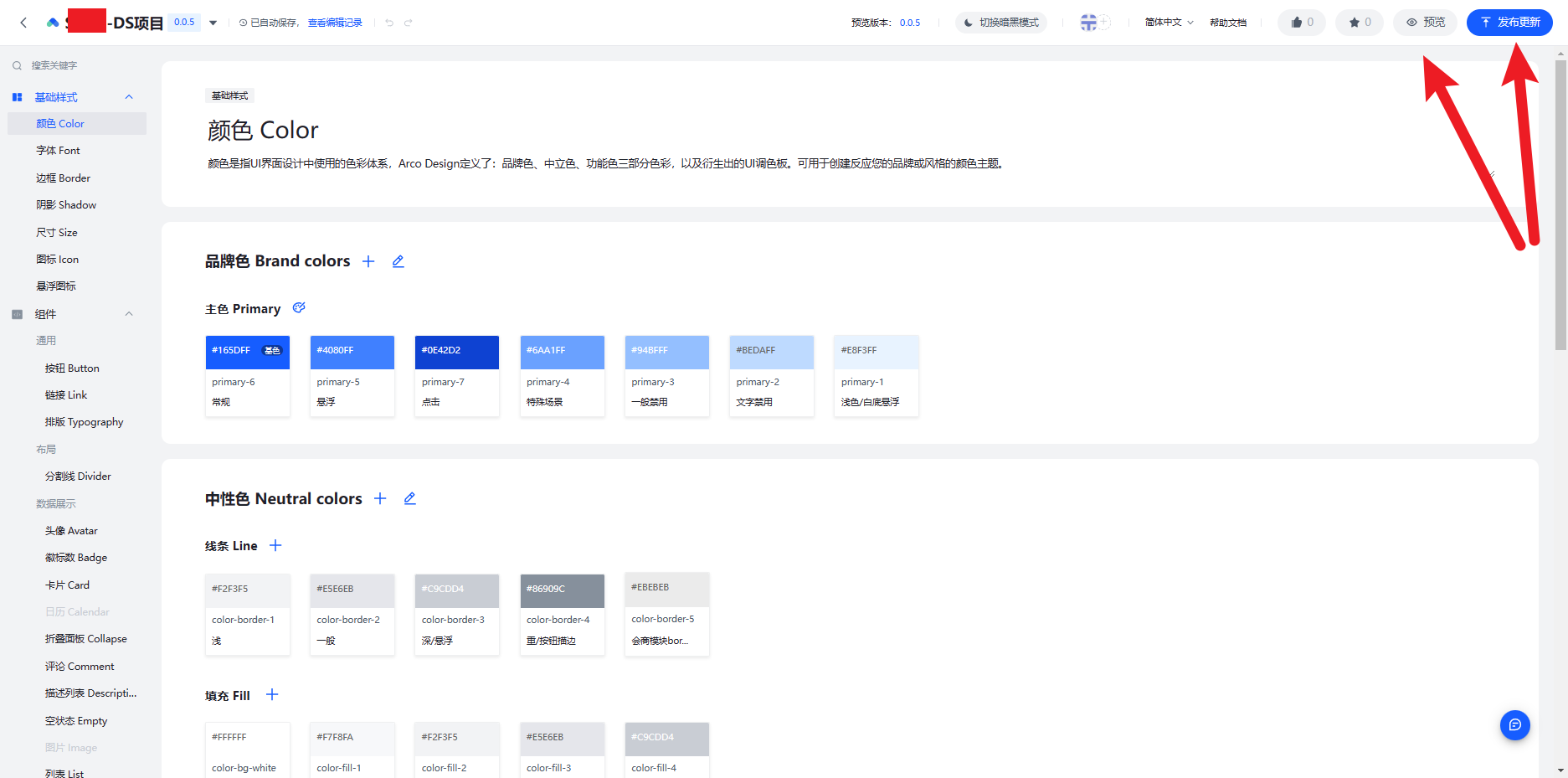Click the 发布更新 publish button
The width and height of the screenshot is (1568, 778).
pyautogui.click(x=1509, y=23)
